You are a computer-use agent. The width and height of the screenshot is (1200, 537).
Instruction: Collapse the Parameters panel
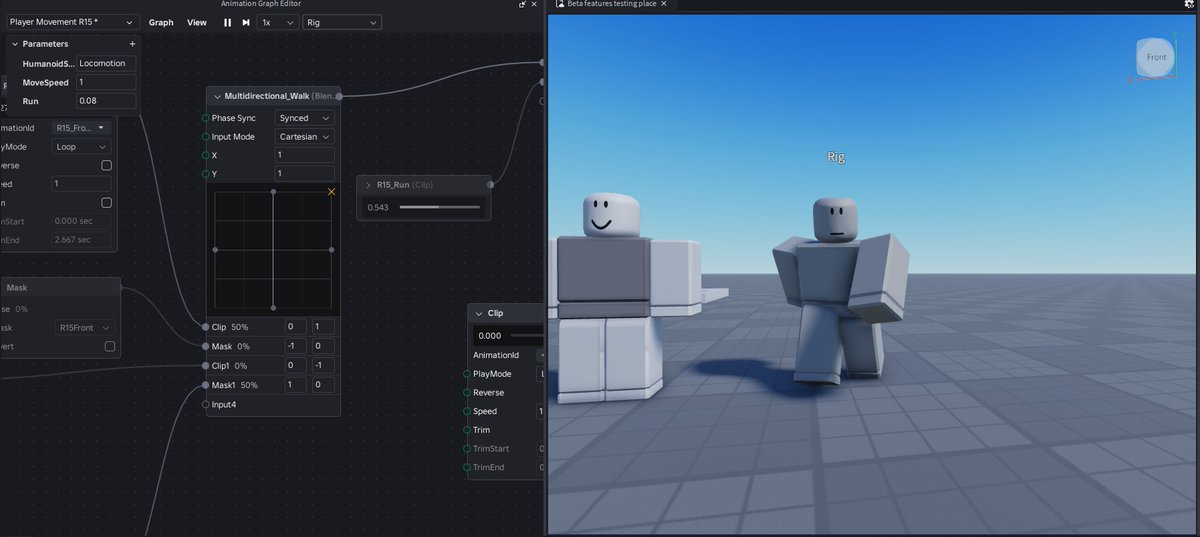click(x=14, y=44)
